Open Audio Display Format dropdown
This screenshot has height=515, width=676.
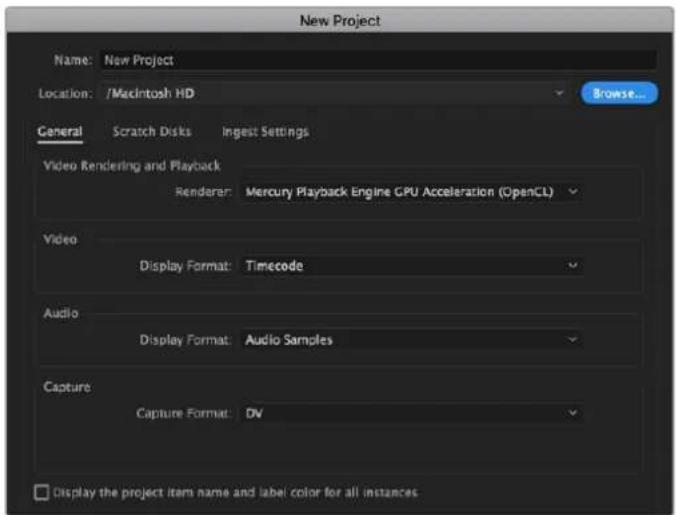[412, 340]
